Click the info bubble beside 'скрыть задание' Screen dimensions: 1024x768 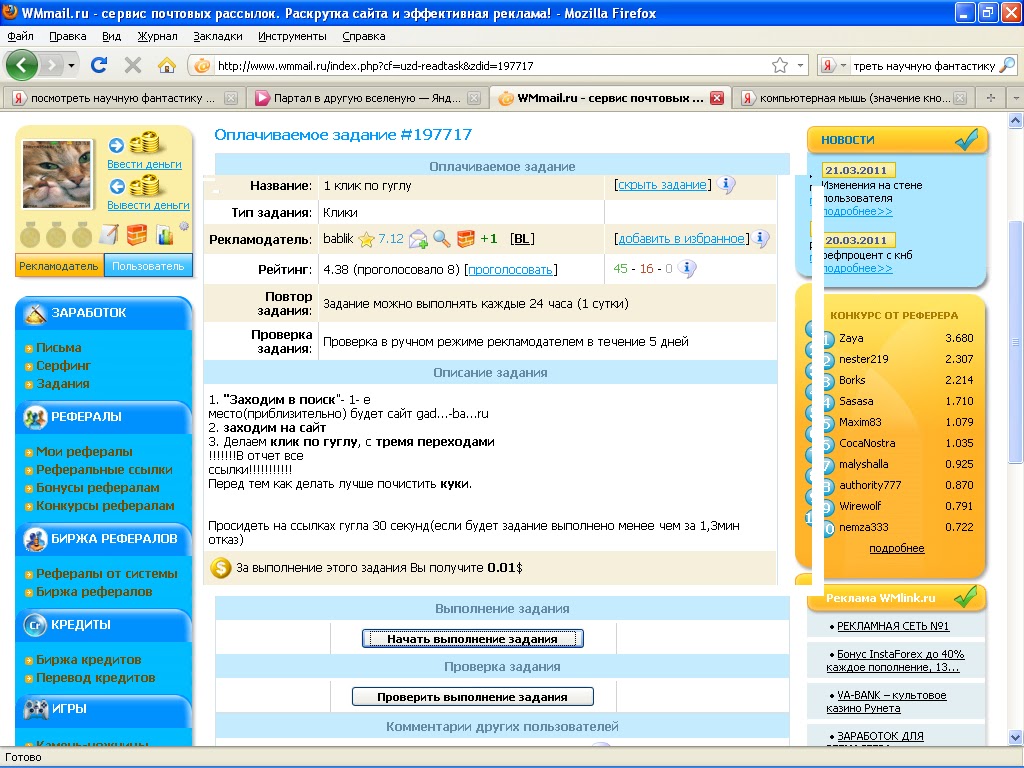coord(726,185)
